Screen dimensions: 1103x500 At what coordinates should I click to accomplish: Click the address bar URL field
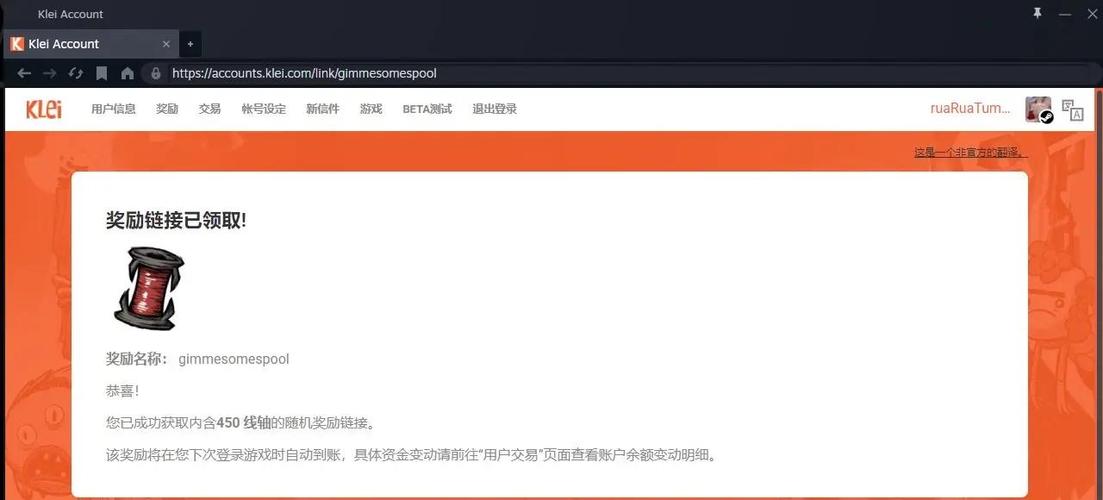click(619, 73)
